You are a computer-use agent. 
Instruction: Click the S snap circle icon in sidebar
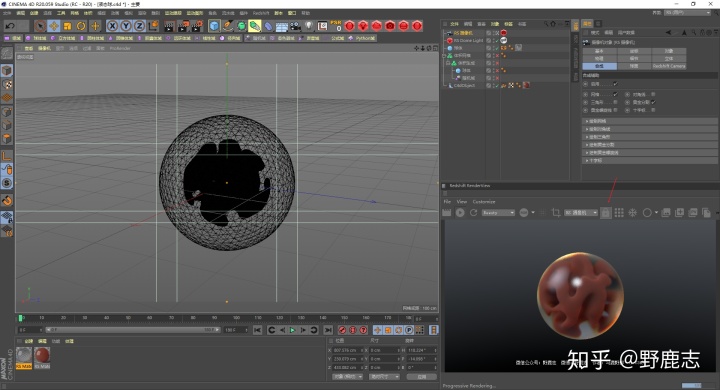[7, 183]
